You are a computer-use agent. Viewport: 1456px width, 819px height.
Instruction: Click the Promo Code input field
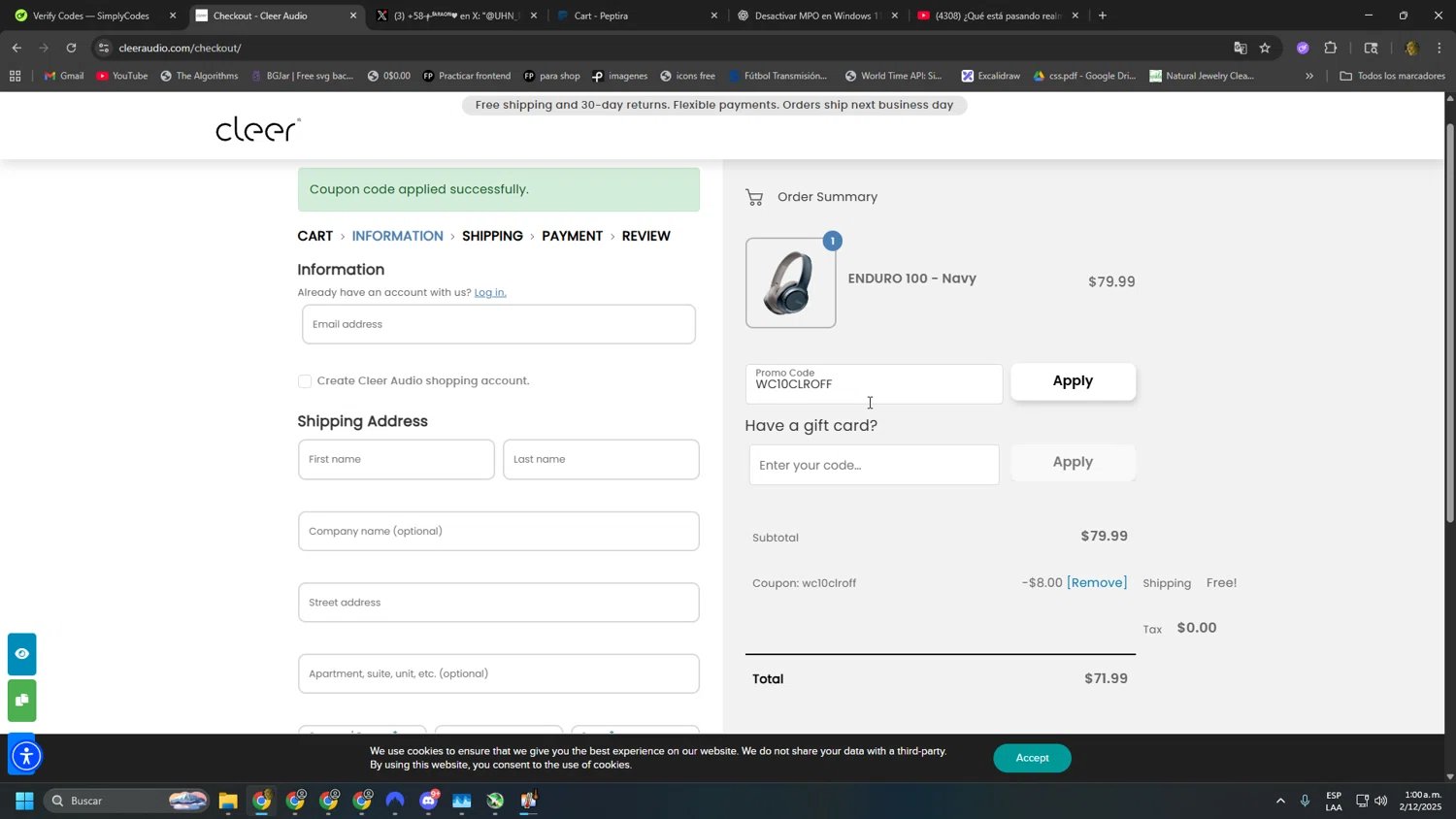pyautogui.click(x=874, y=384)
